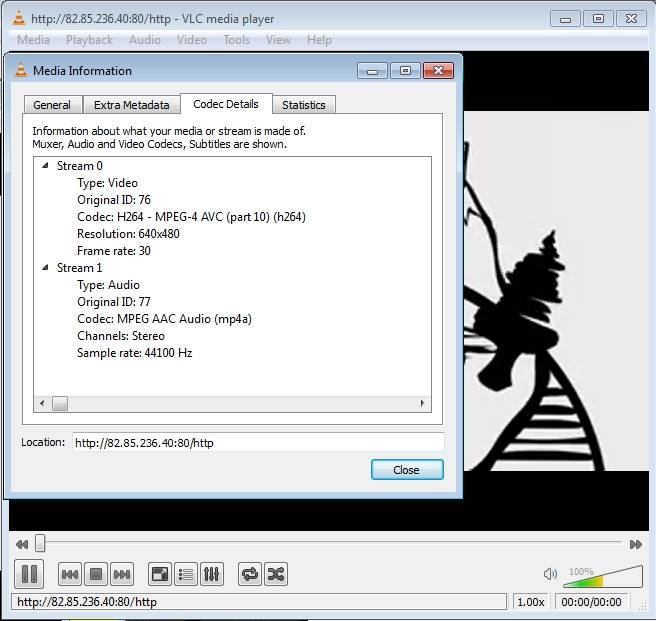
Task: Click the left arrow of codec tree scrollbar
Action: point(42,403)
